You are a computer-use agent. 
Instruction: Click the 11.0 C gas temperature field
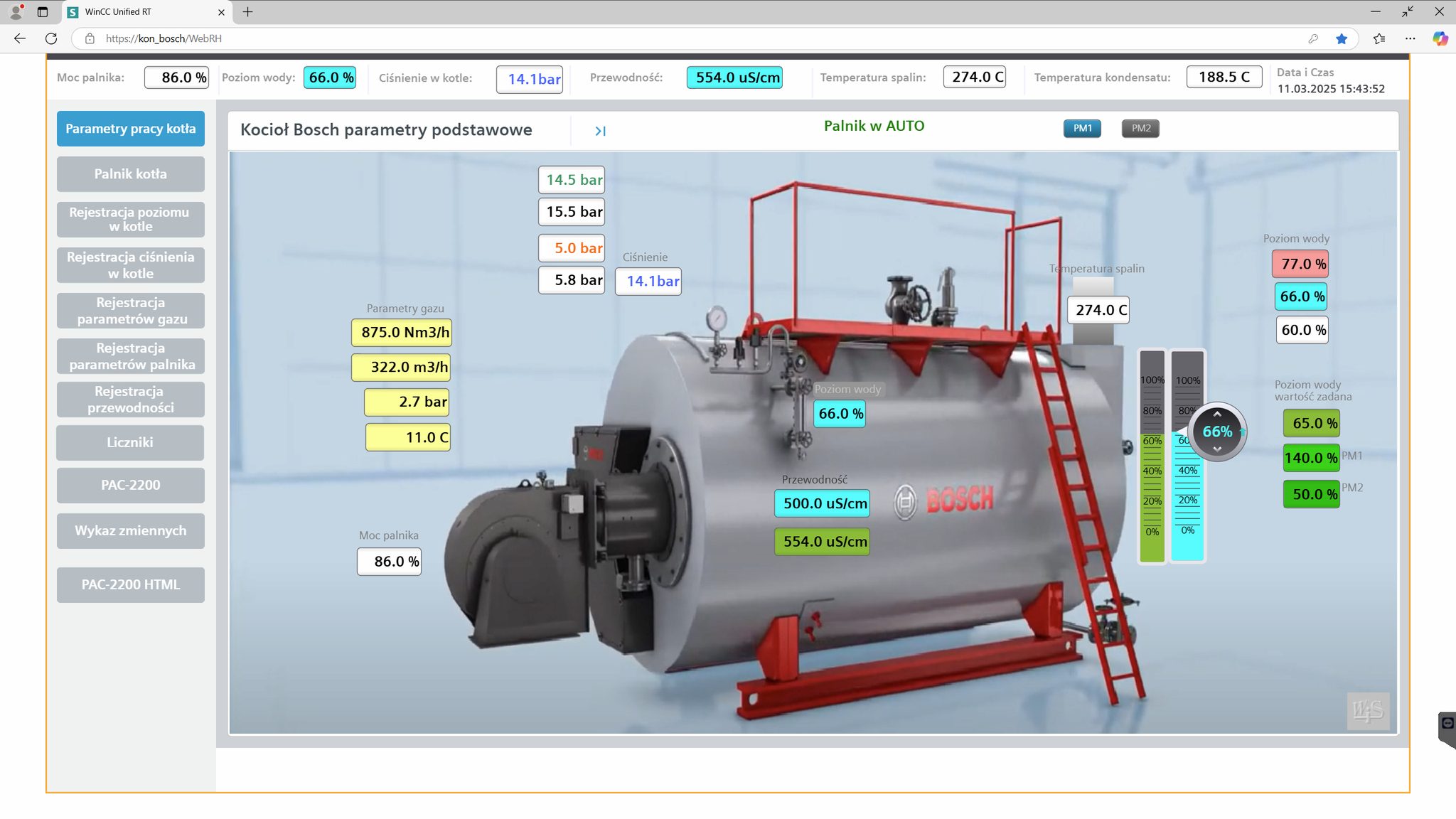(408, 438)
